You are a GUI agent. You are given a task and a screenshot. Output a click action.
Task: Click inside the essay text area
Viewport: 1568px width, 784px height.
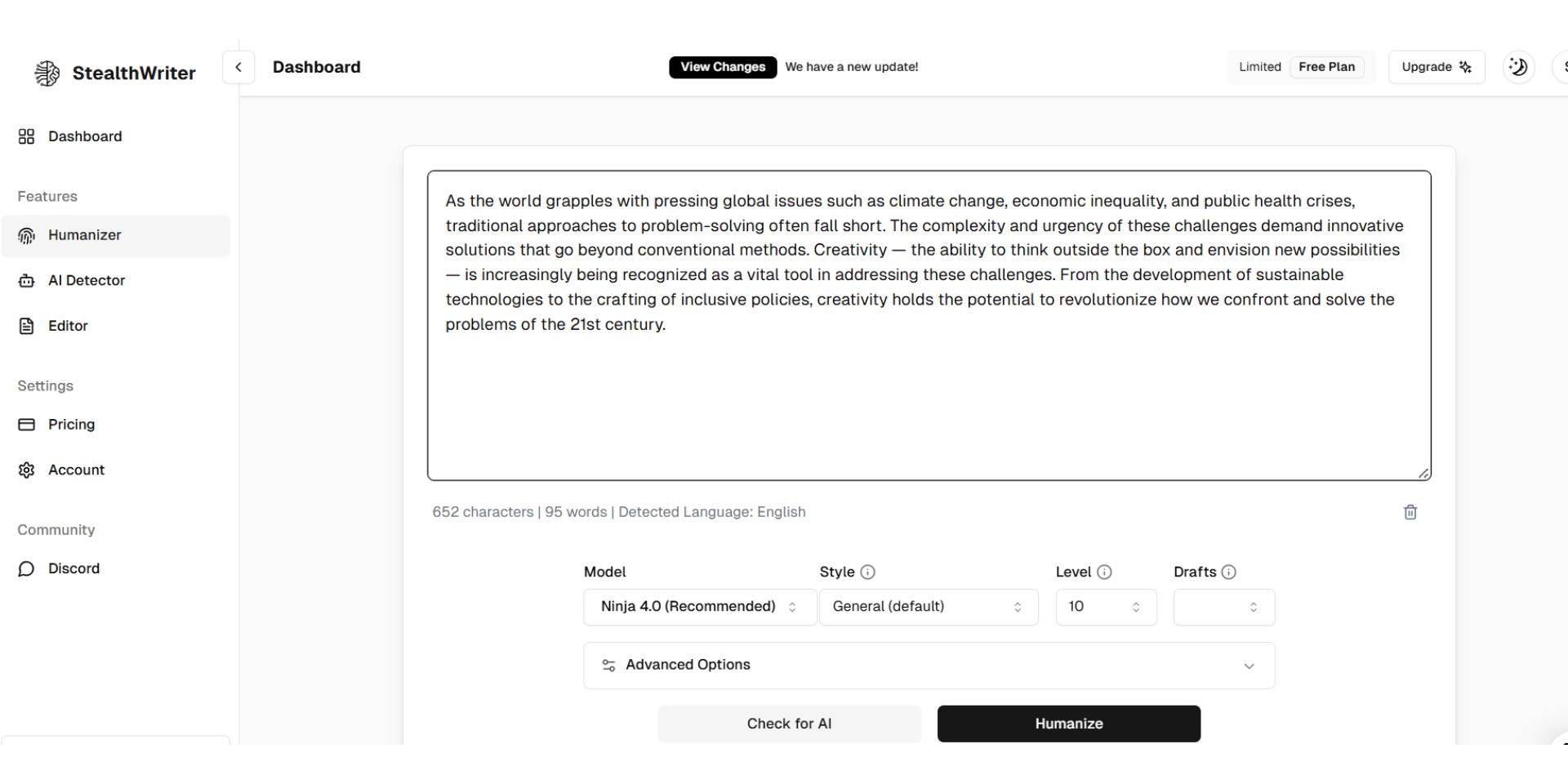tap(929, 325)
